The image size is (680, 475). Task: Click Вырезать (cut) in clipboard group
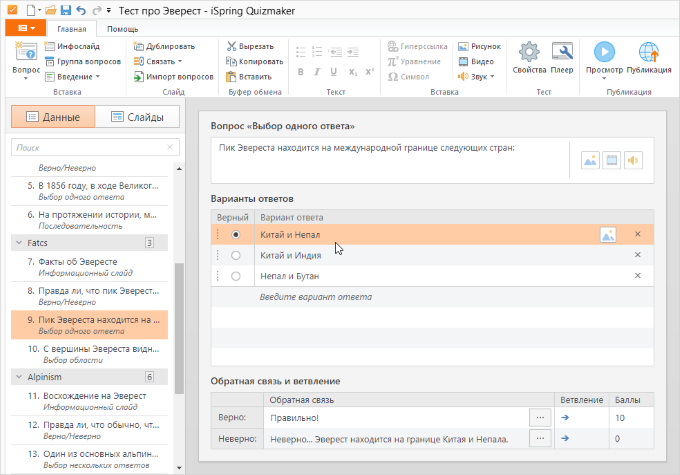click(250, 46)
